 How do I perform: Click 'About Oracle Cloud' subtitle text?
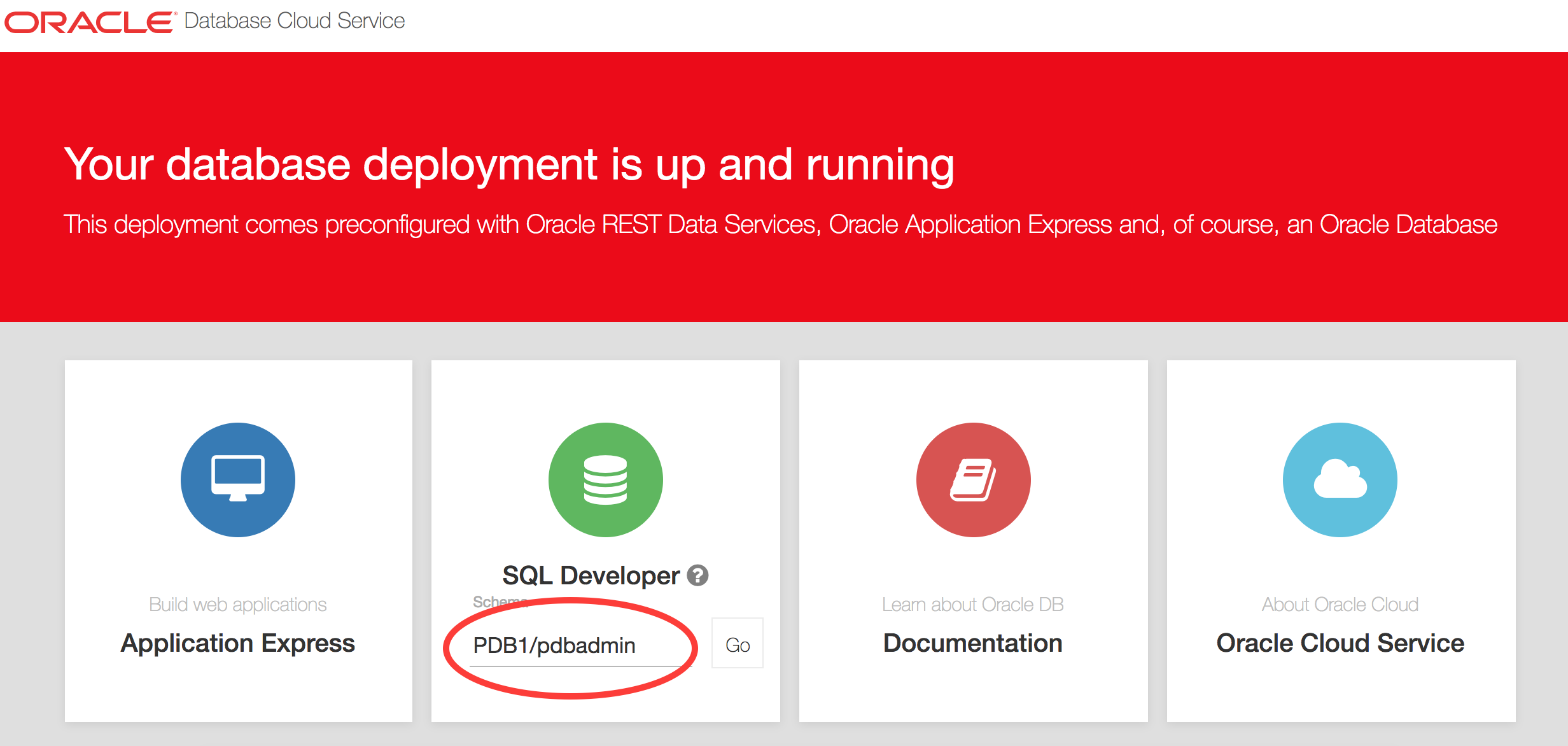[1340, 604]
